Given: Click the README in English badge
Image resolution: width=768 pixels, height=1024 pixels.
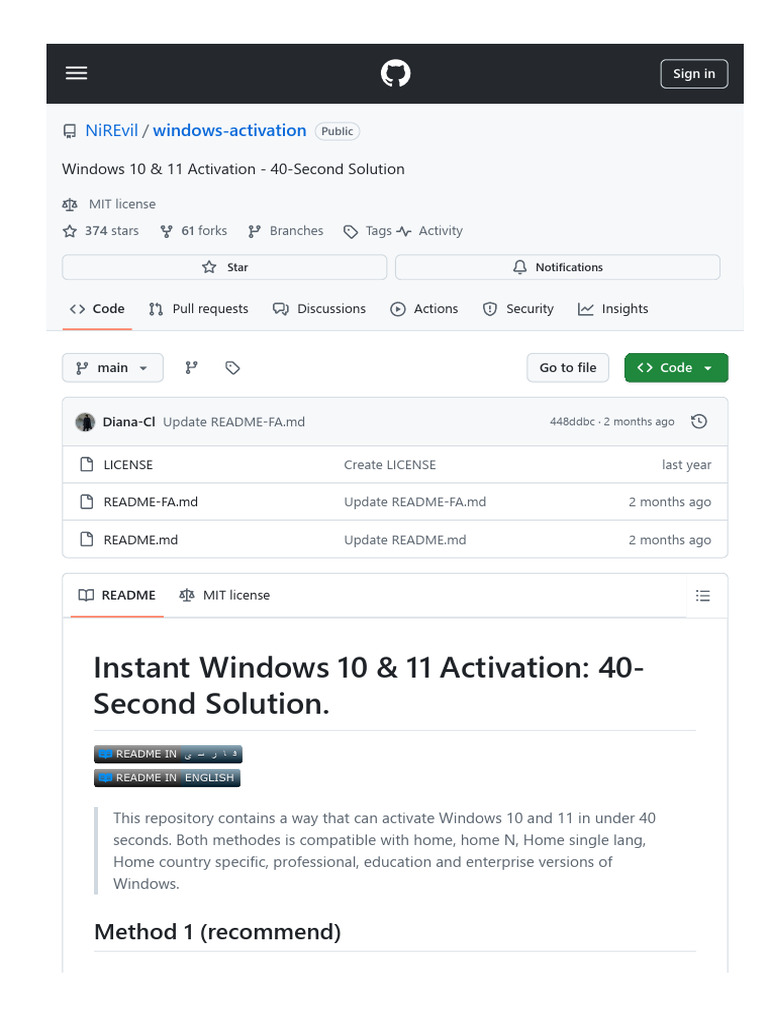Looking at the screenshot, I should tap(168, 777).
